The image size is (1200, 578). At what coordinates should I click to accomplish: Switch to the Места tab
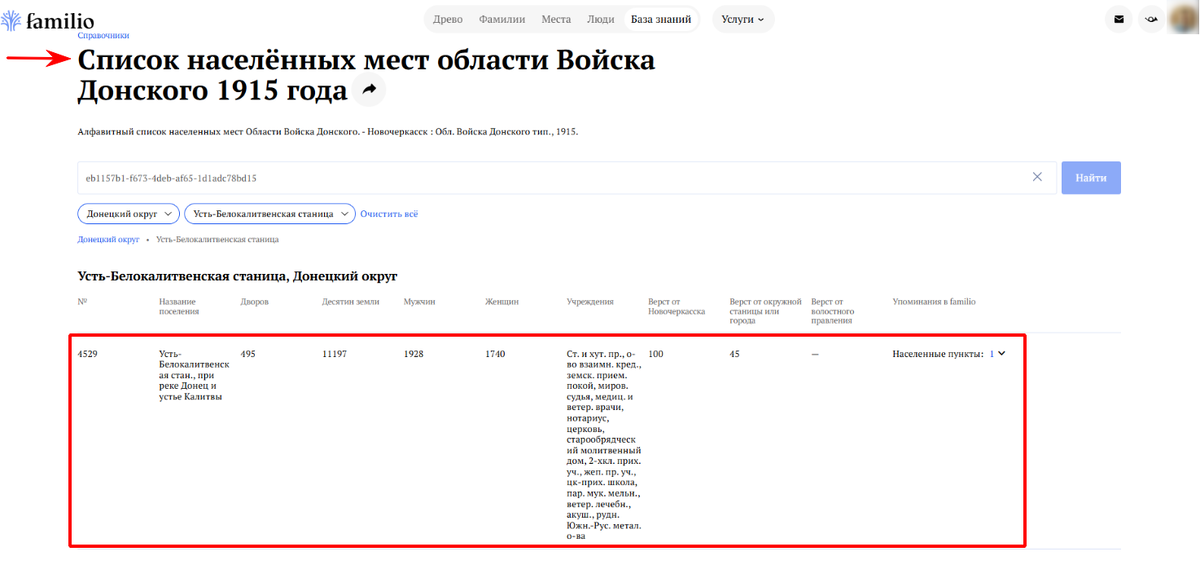coord(556,18)
